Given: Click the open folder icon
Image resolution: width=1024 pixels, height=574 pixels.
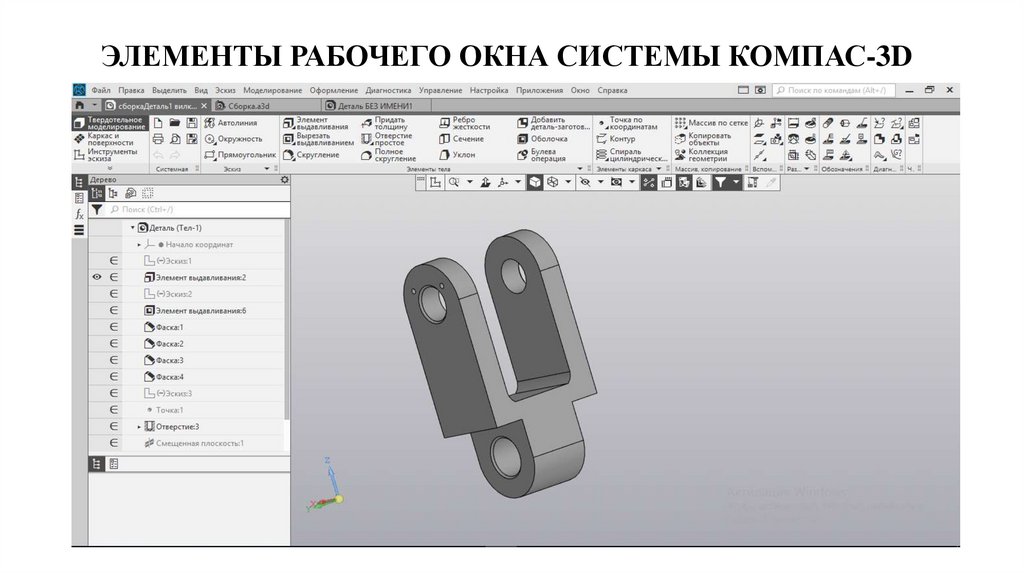Looking at the screenshot, I should point(175,123).
